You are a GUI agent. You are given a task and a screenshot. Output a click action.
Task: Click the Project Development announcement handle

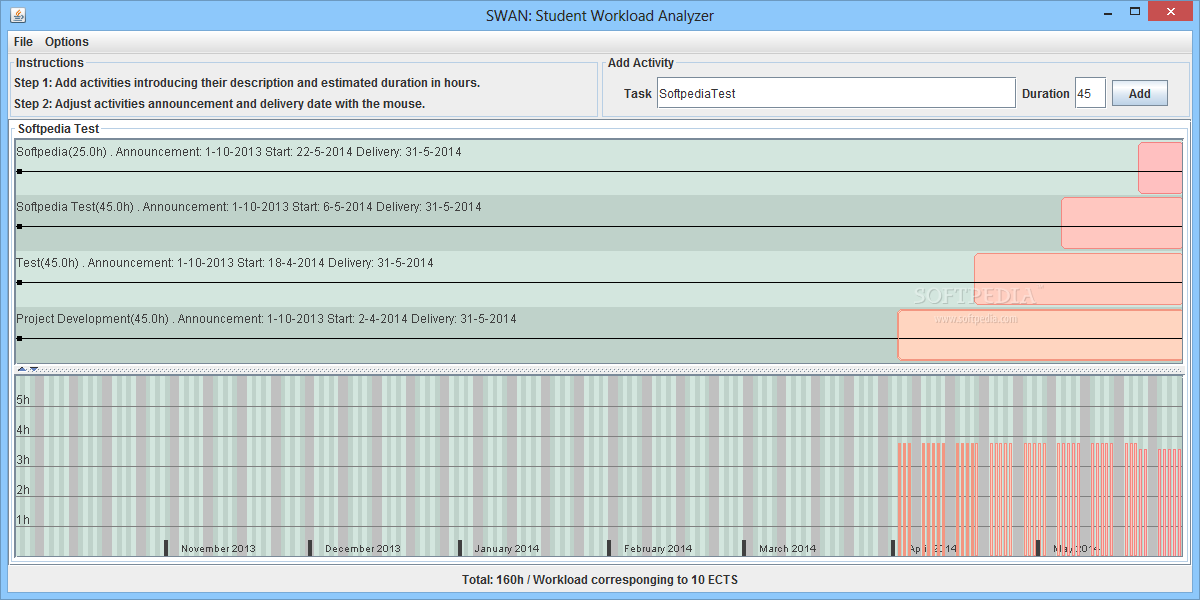coord(19,339)
